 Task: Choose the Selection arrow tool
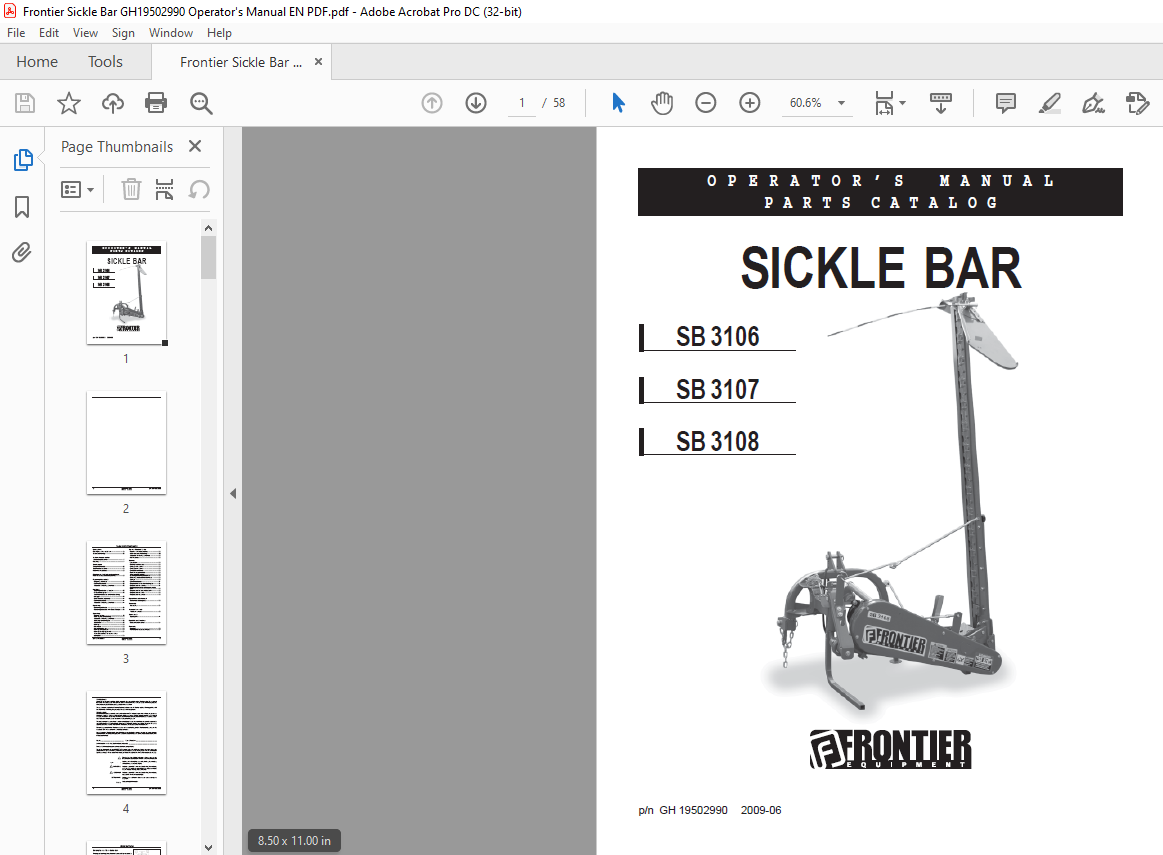618,103
